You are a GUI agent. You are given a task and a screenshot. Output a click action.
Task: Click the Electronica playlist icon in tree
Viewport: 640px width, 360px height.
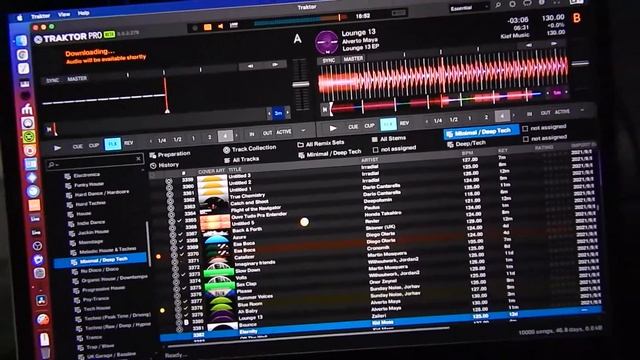tap(67, 176)
